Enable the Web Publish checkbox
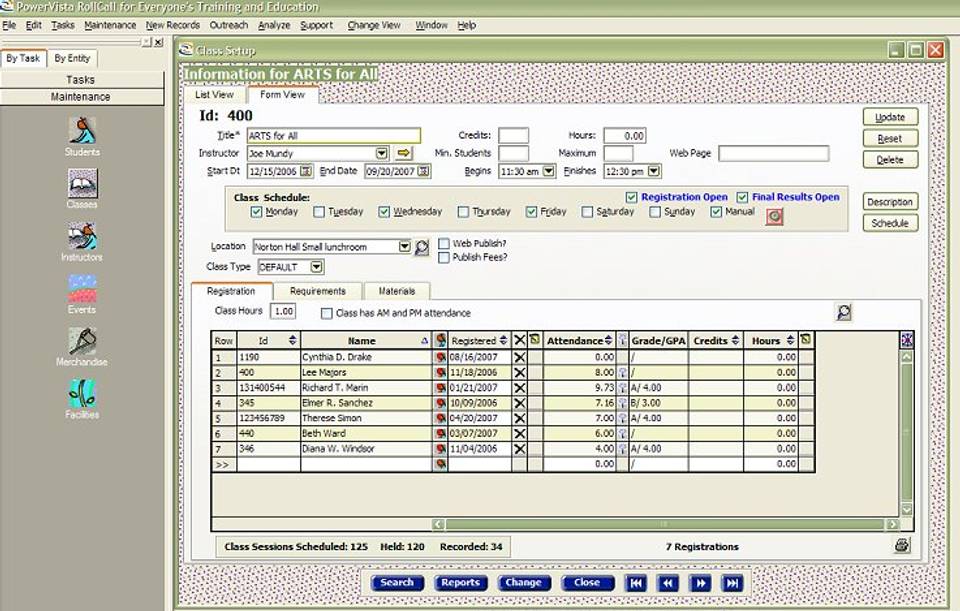Screen dimensions: 960x611 (x=444, y=243)
